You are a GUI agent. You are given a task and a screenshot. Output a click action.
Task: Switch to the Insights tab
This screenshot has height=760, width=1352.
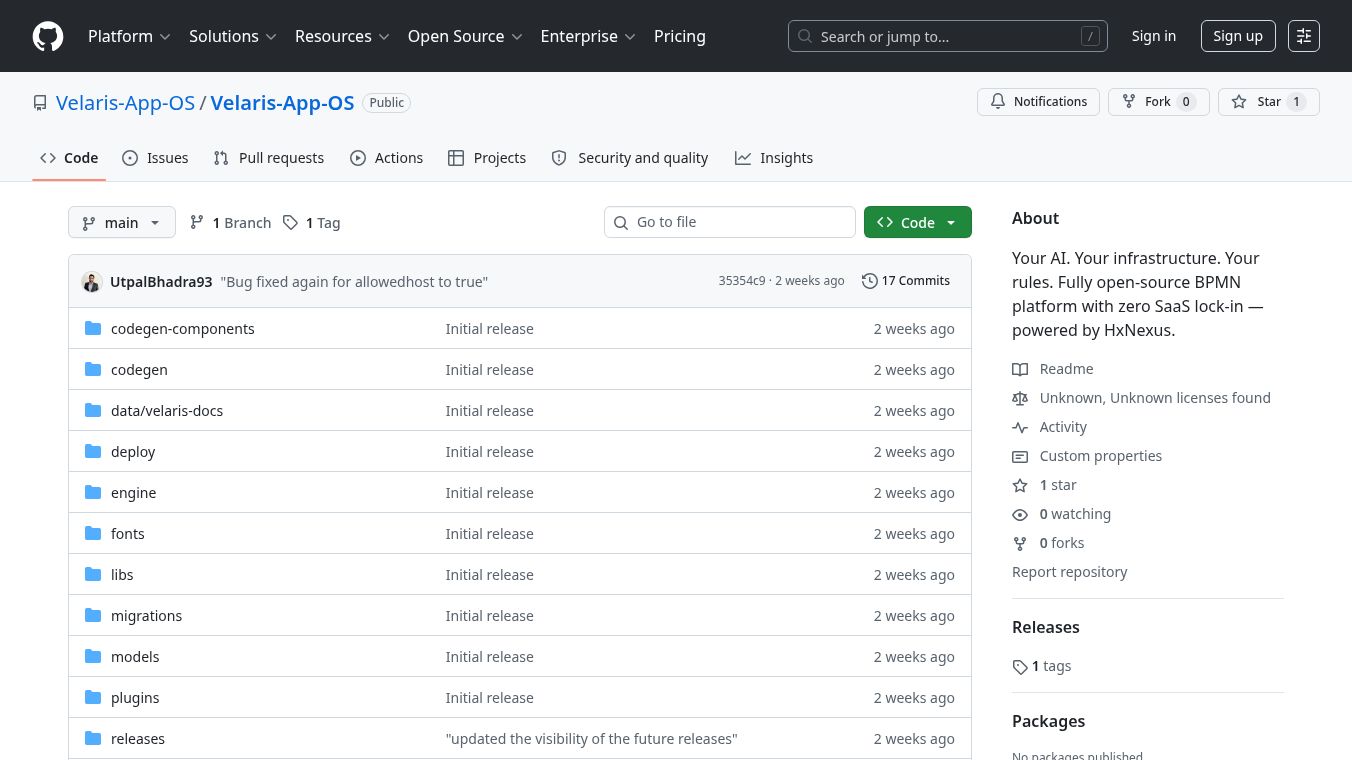click(774, 158)
